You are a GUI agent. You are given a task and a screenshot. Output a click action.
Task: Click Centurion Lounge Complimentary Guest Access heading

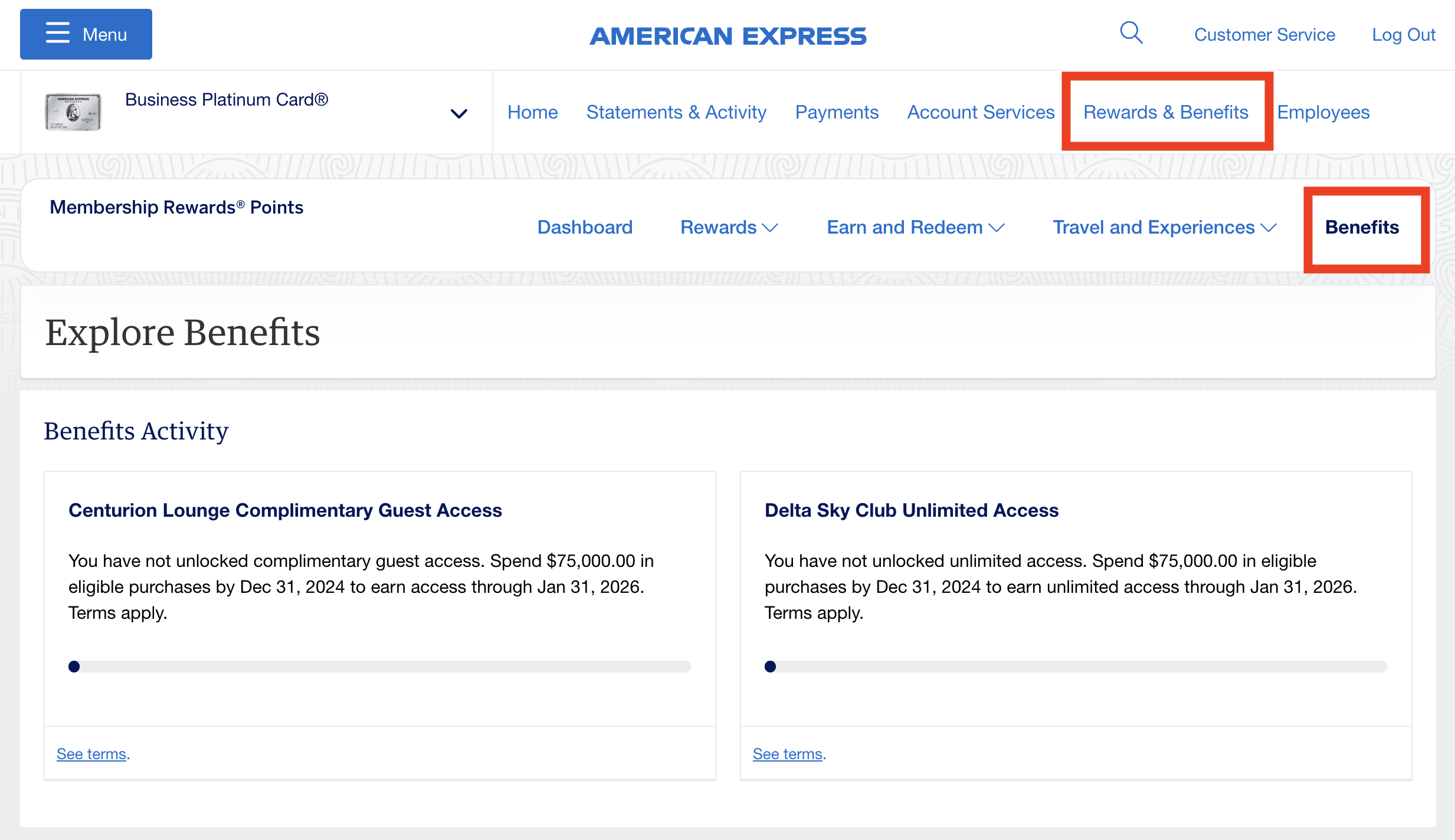[285, 510]
